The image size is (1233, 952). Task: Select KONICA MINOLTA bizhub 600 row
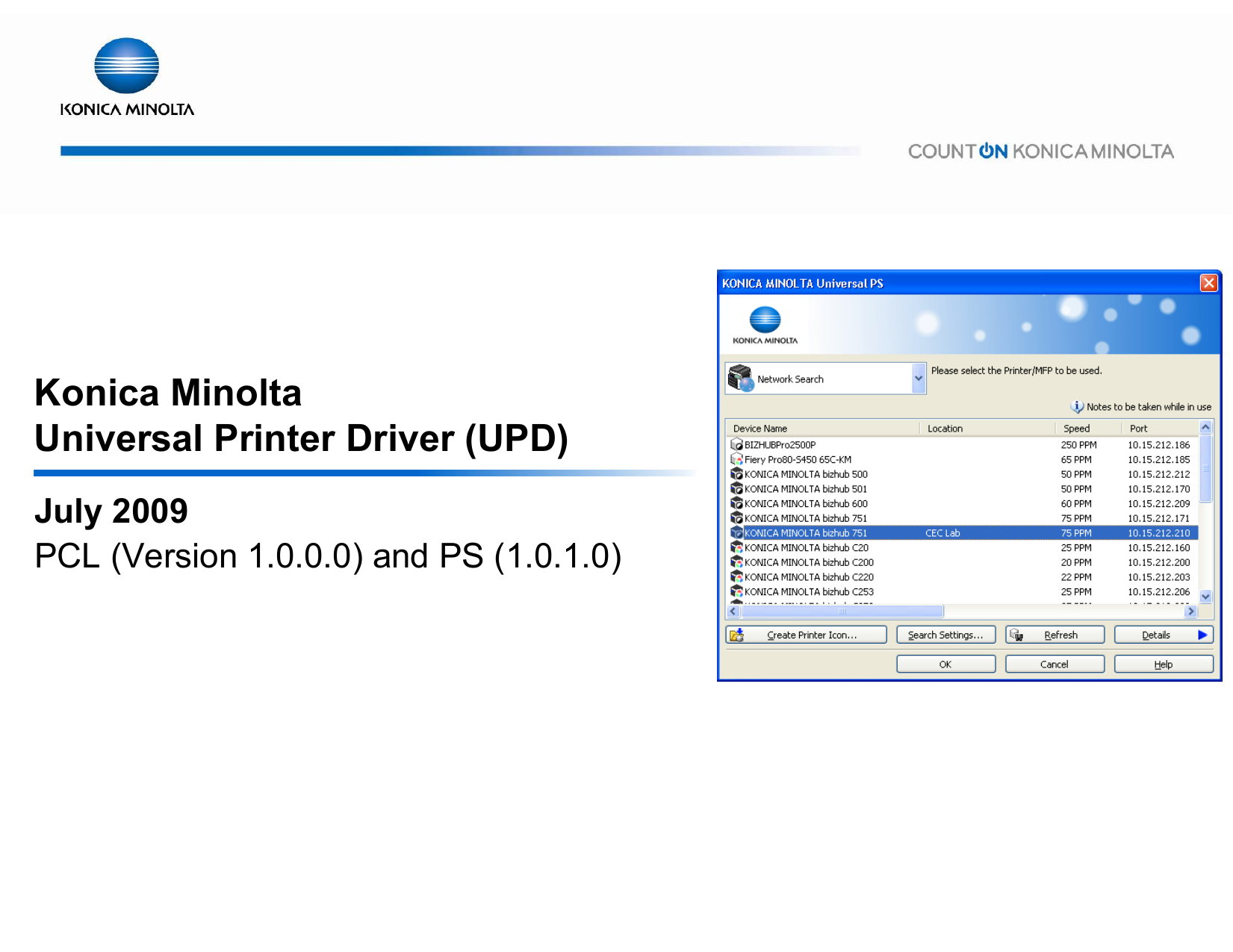[962, 504]
